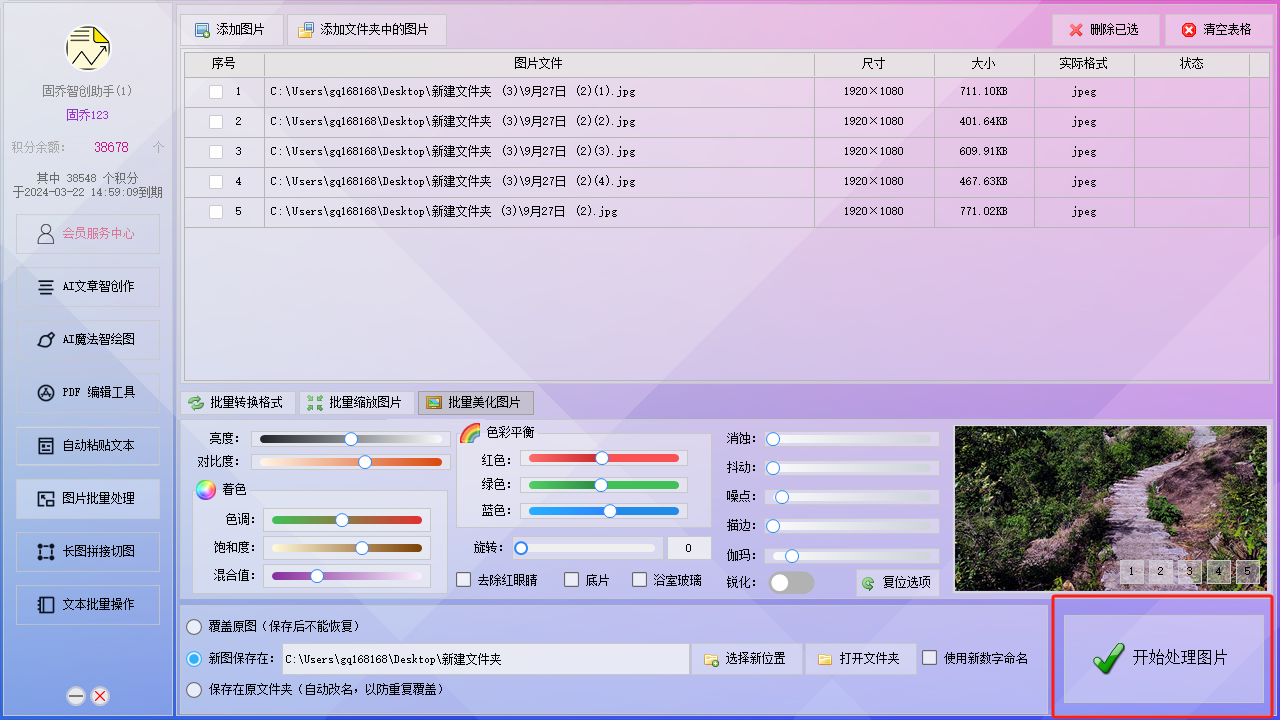The width and height of the screenshot is (1280, 720).
Task: Click 清空表格 button
Action: [1218, 30]
